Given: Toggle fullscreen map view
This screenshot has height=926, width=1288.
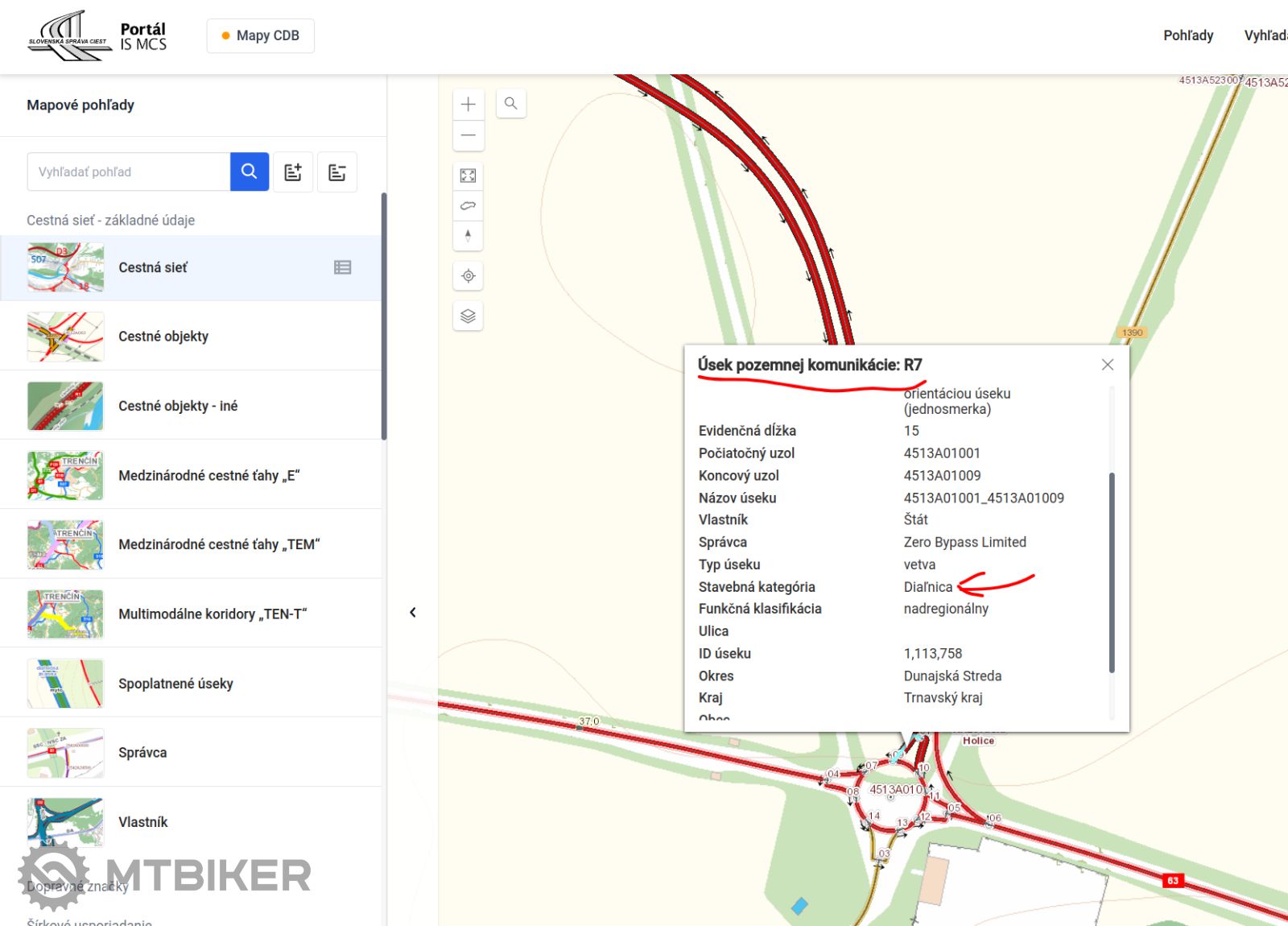Looking at the screenshot, I should [x=469, y=176].
